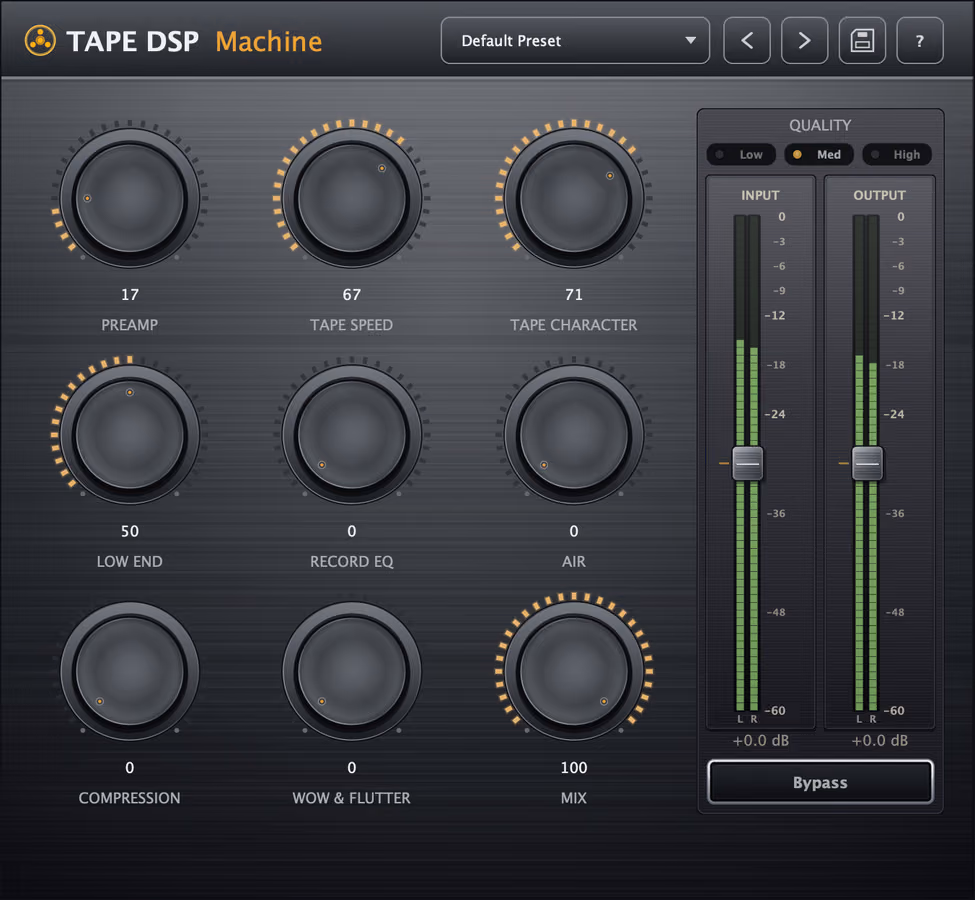This screenshot has width=975, height=900.
Task: Click the QUALITY section heading
Action: [820, 126]
